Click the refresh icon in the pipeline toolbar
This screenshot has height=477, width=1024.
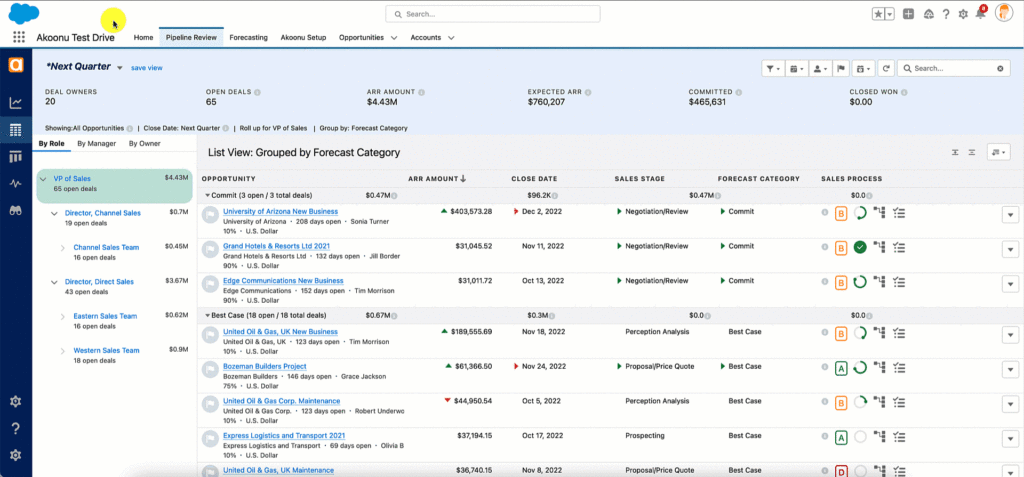coord(885,68)
